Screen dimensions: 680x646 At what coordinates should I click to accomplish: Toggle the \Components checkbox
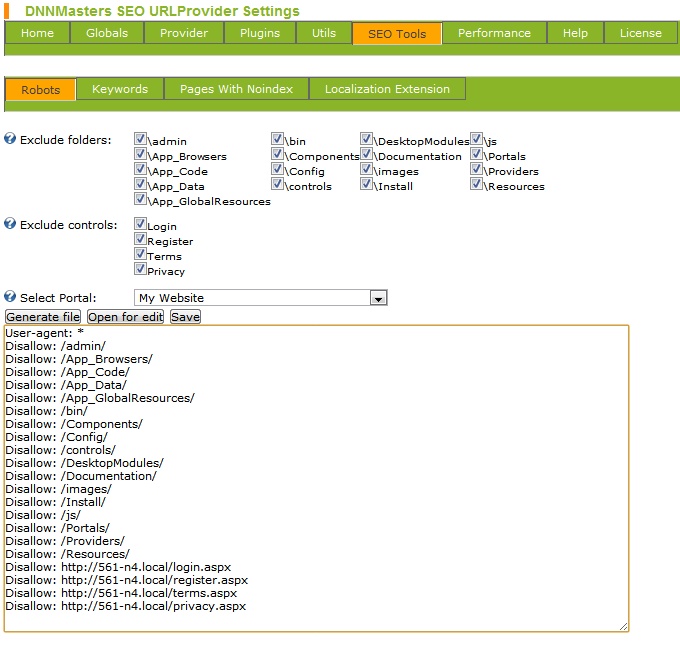tap(278, 154)
